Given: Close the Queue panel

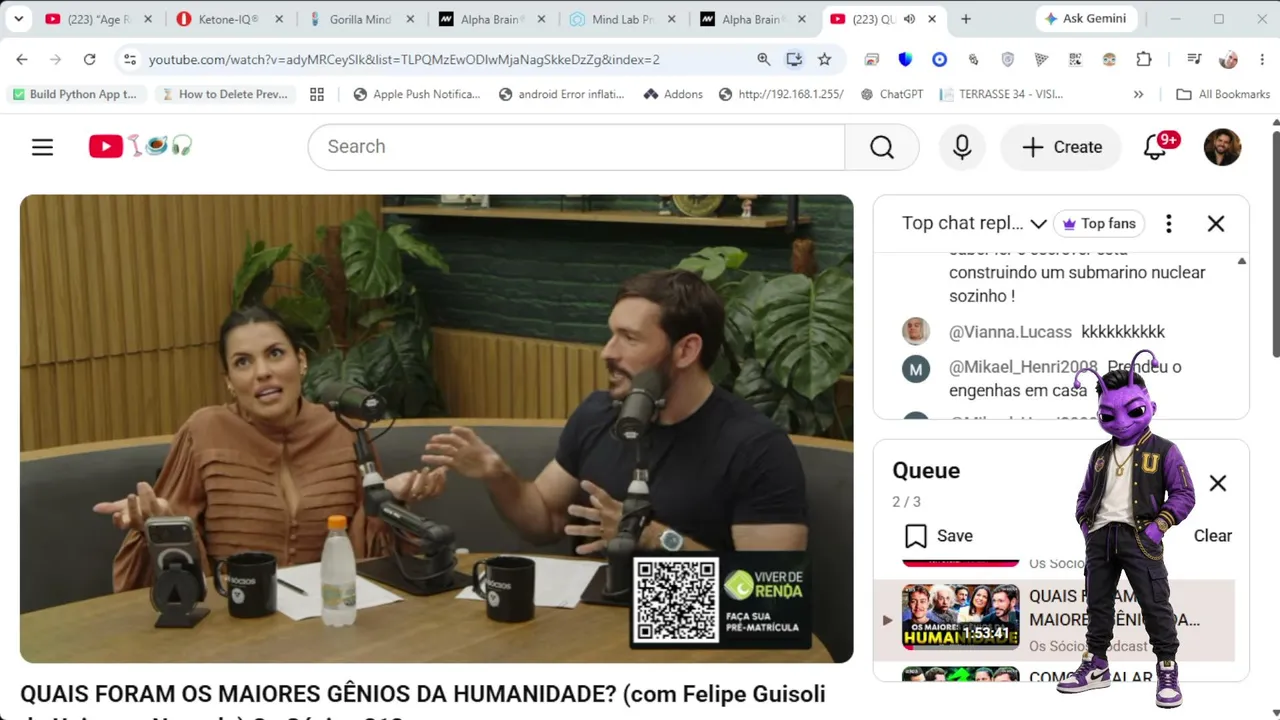Looking at the screenshot, I should [1217, 484].
